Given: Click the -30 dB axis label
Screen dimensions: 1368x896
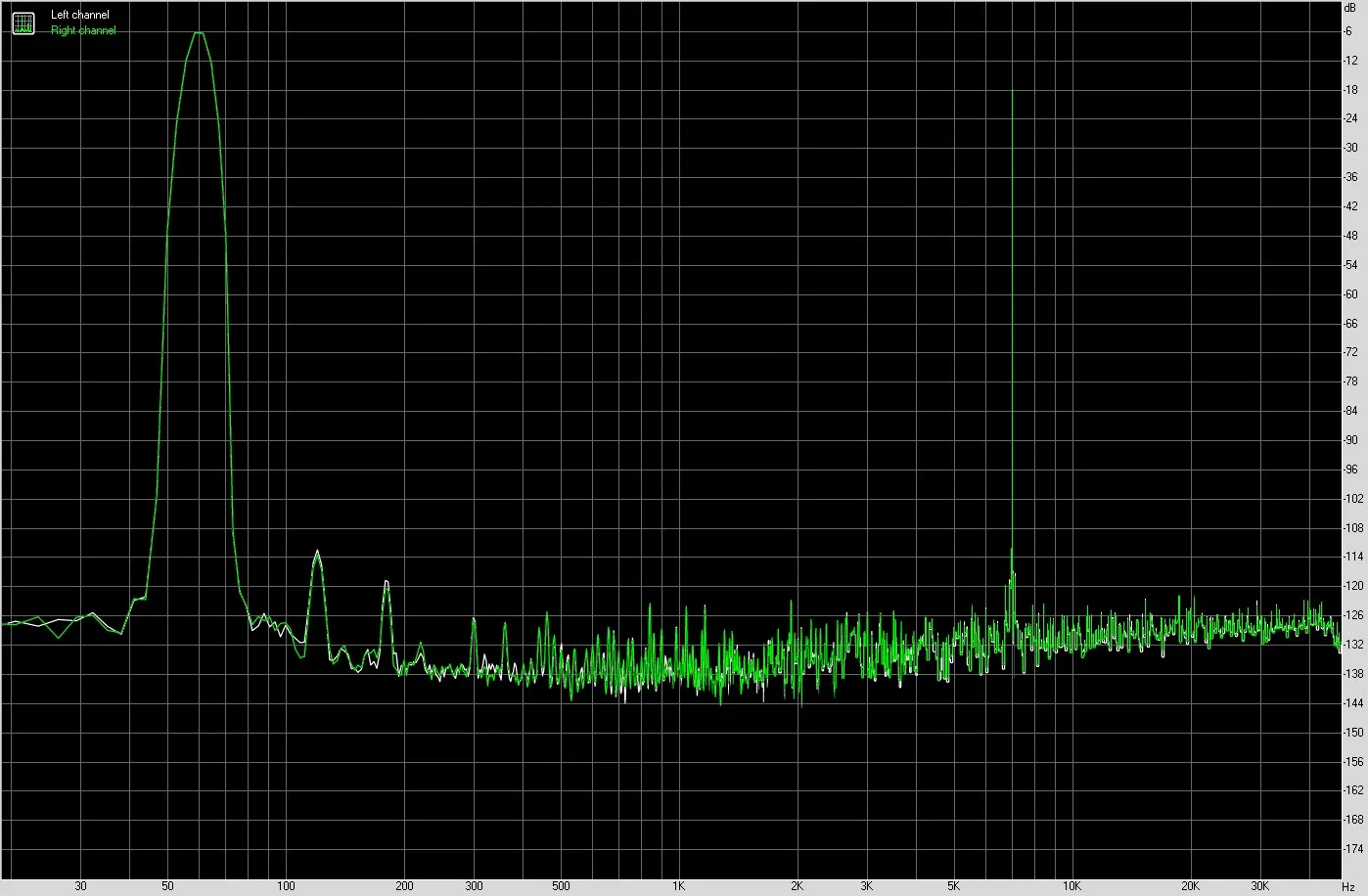Looking at the screenshot, I should (x=1351, y=148).
